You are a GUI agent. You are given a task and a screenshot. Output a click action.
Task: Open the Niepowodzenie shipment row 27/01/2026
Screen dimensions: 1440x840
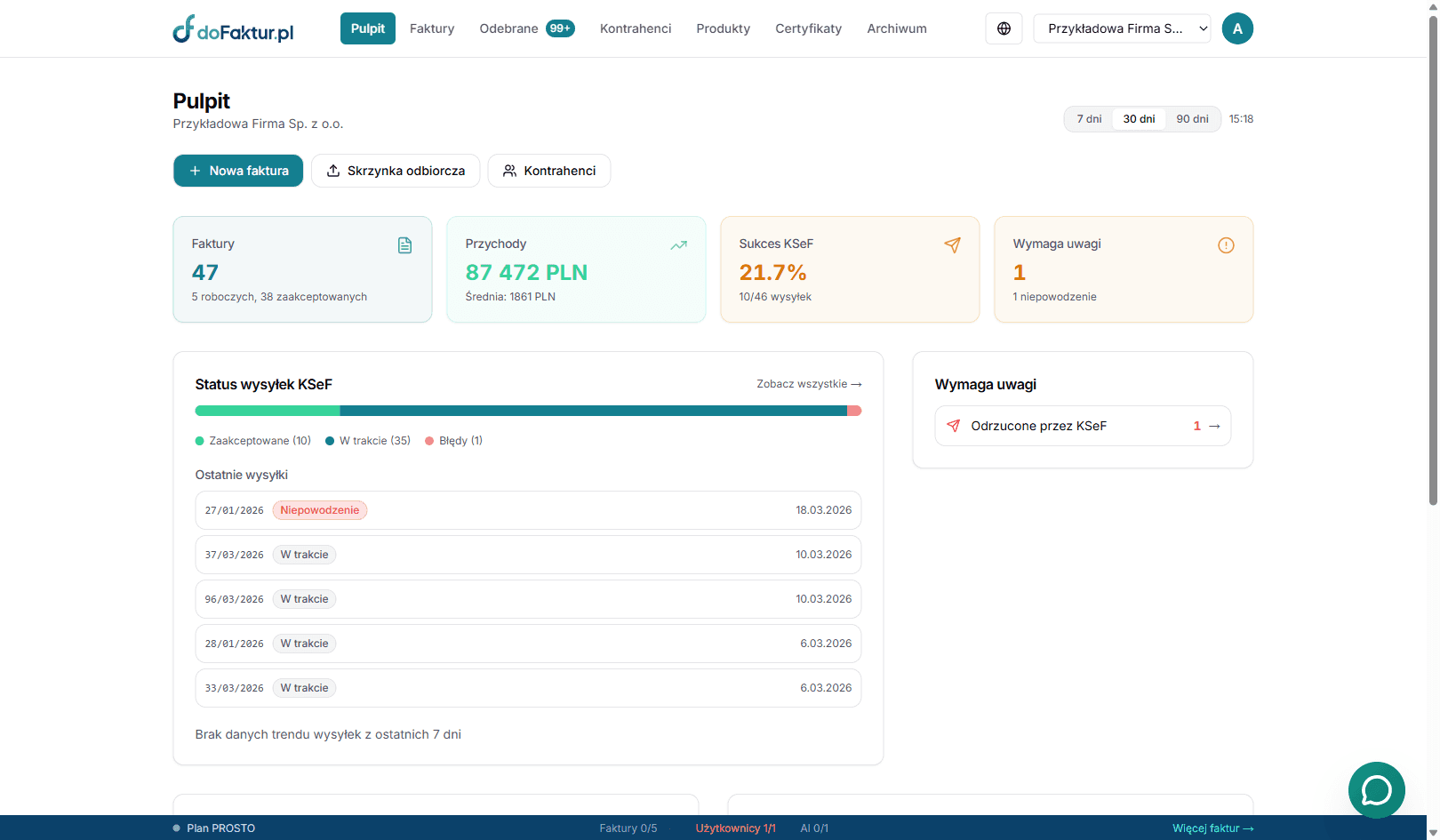coord(528,510)
